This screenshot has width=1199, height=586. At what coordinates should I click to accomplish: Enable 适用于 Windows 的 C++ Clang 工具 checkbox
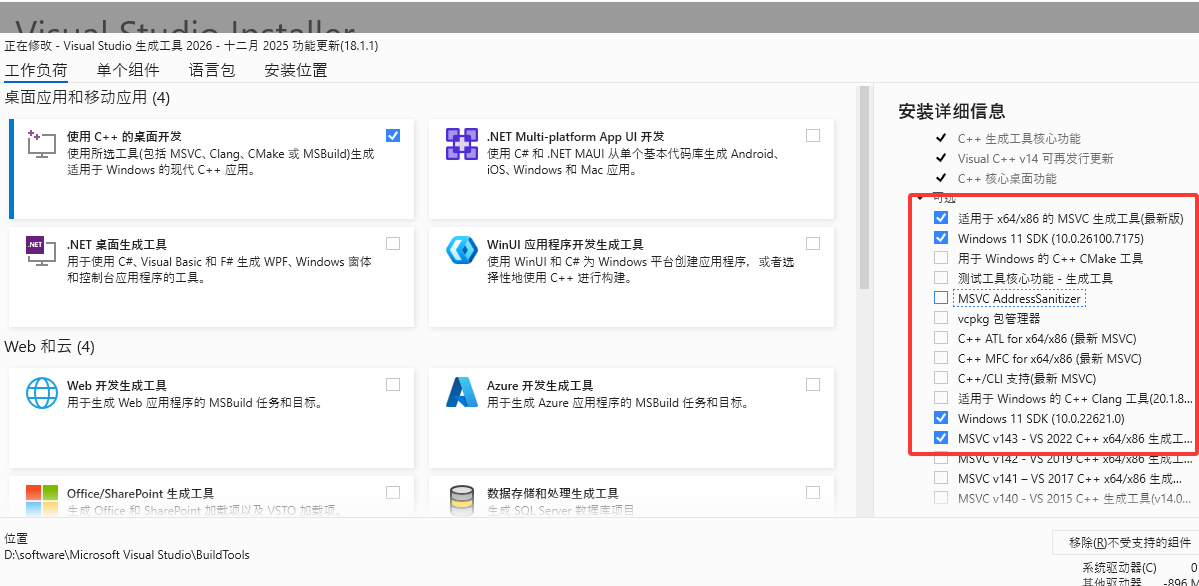point(941,398)
